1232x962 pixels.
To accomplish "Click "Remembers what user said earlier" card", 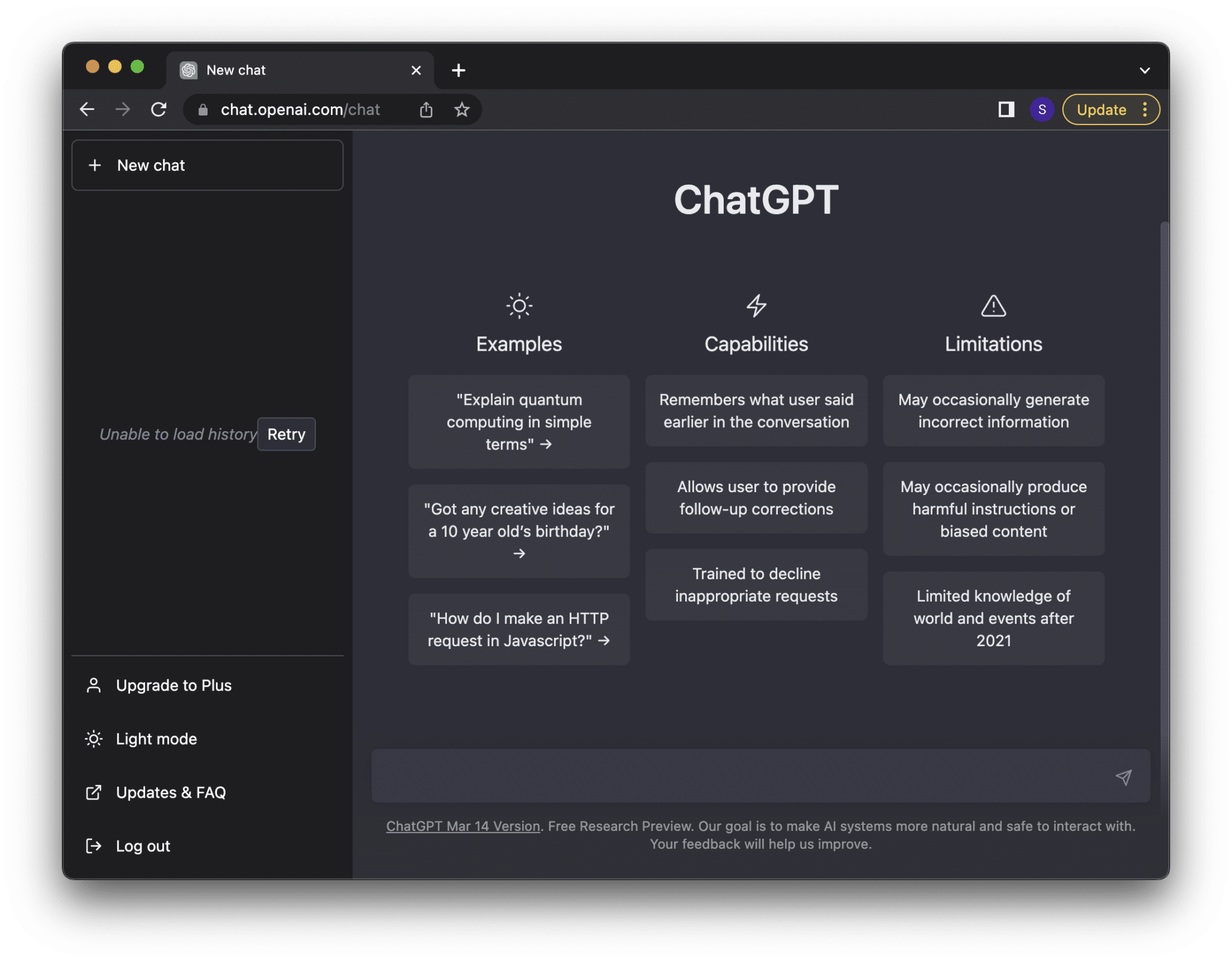I will [756, 411].
